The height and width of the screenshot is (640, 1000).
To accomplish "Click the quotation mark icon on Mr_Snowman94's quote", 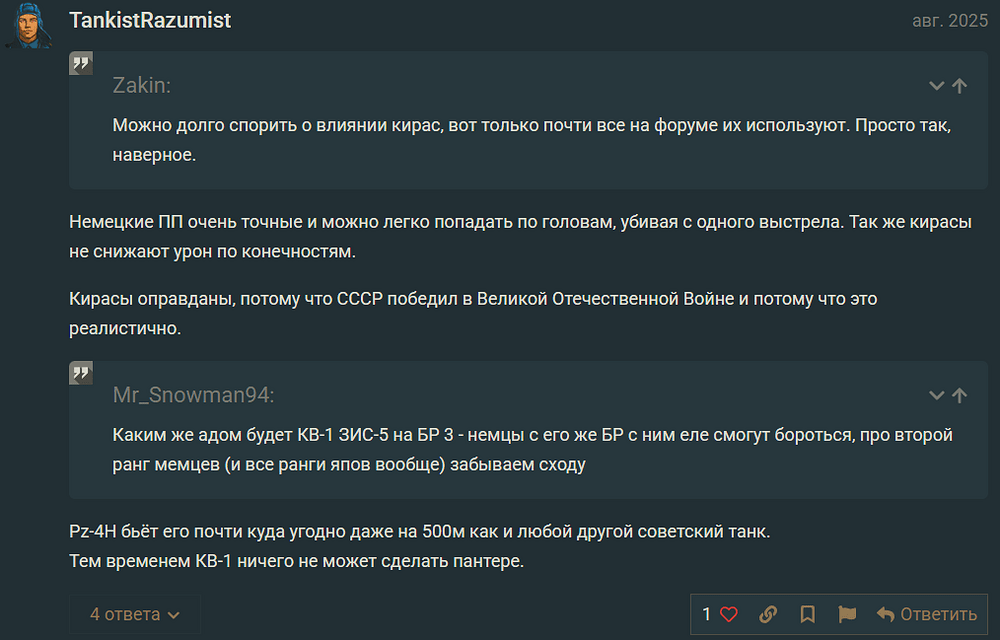I will click(81, 374).
